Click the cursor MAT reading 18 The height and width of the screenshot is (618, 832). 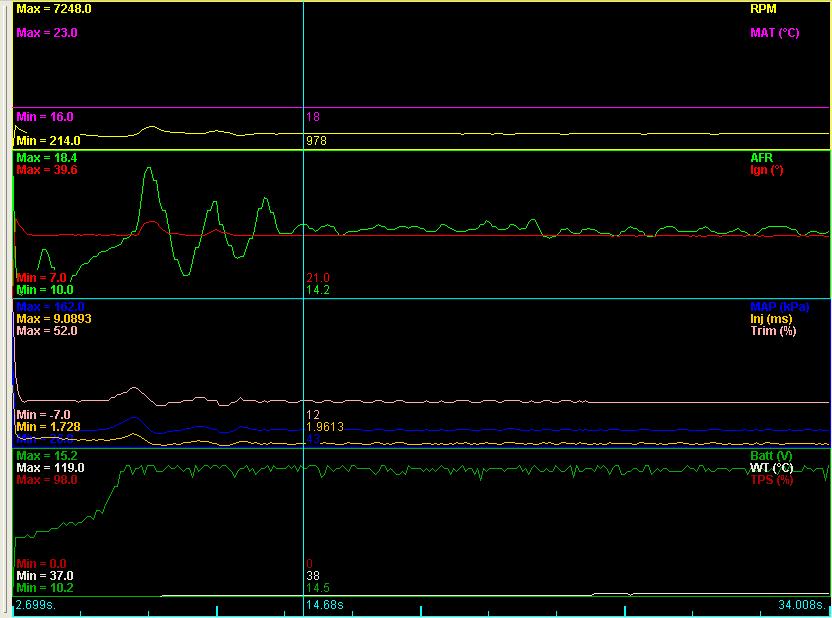click(x=313, y=117)
